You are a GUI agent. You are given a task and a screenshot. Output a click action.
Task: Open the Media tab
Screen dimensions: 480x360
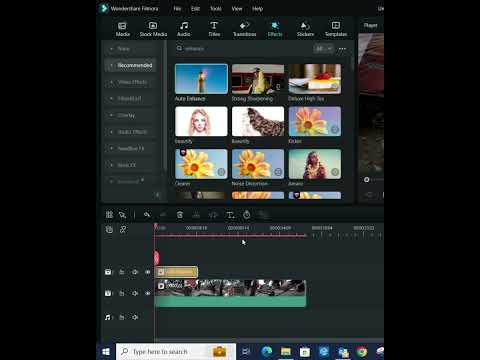pyautogui.click(x=123, y=29)
